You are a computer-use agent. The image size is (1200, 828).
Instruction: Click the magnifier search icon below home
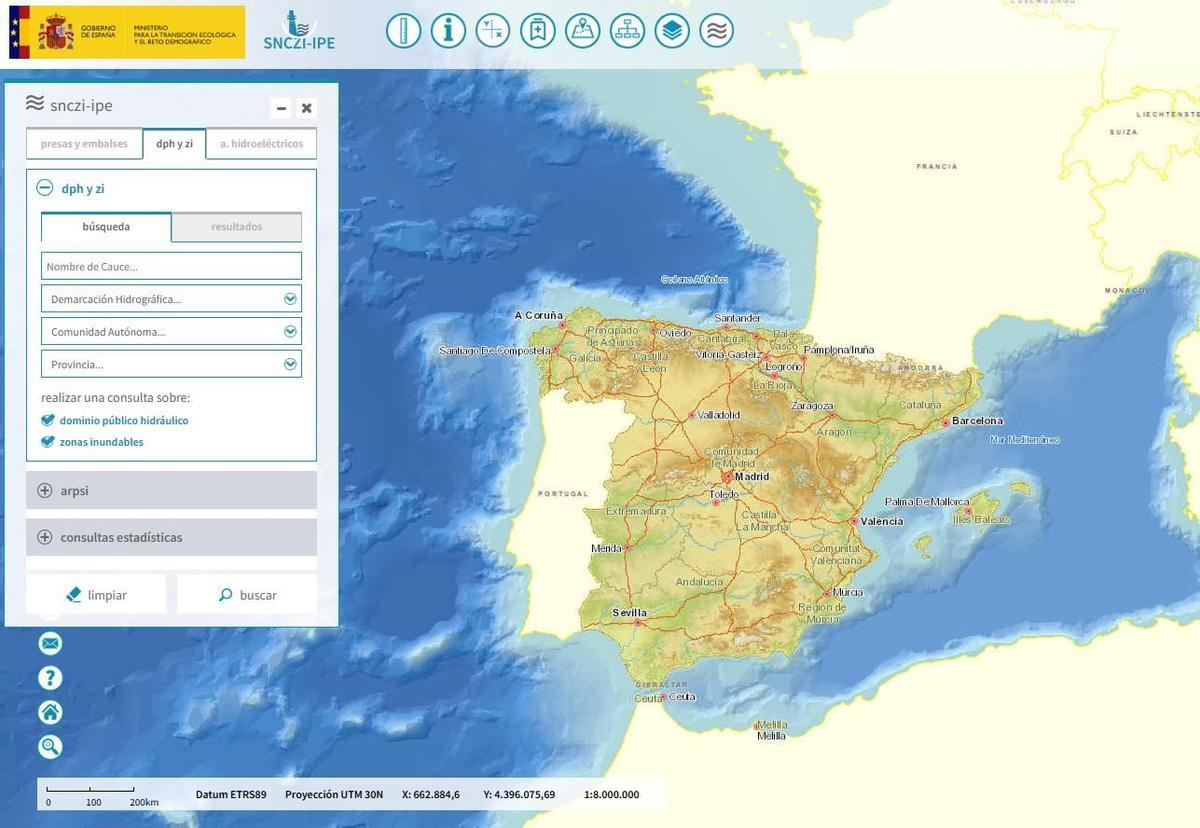pos(50,746)
